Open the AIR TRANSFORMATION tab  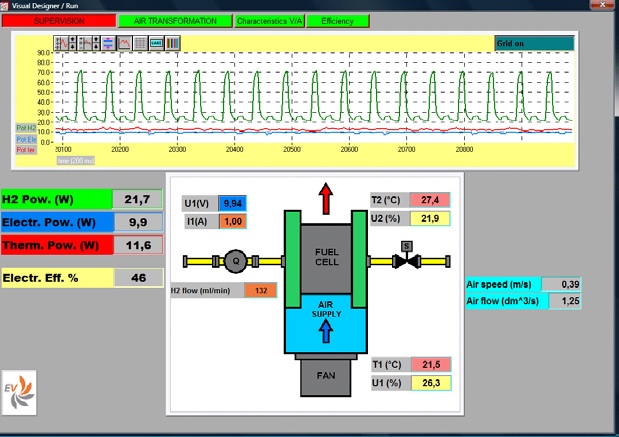175,21
